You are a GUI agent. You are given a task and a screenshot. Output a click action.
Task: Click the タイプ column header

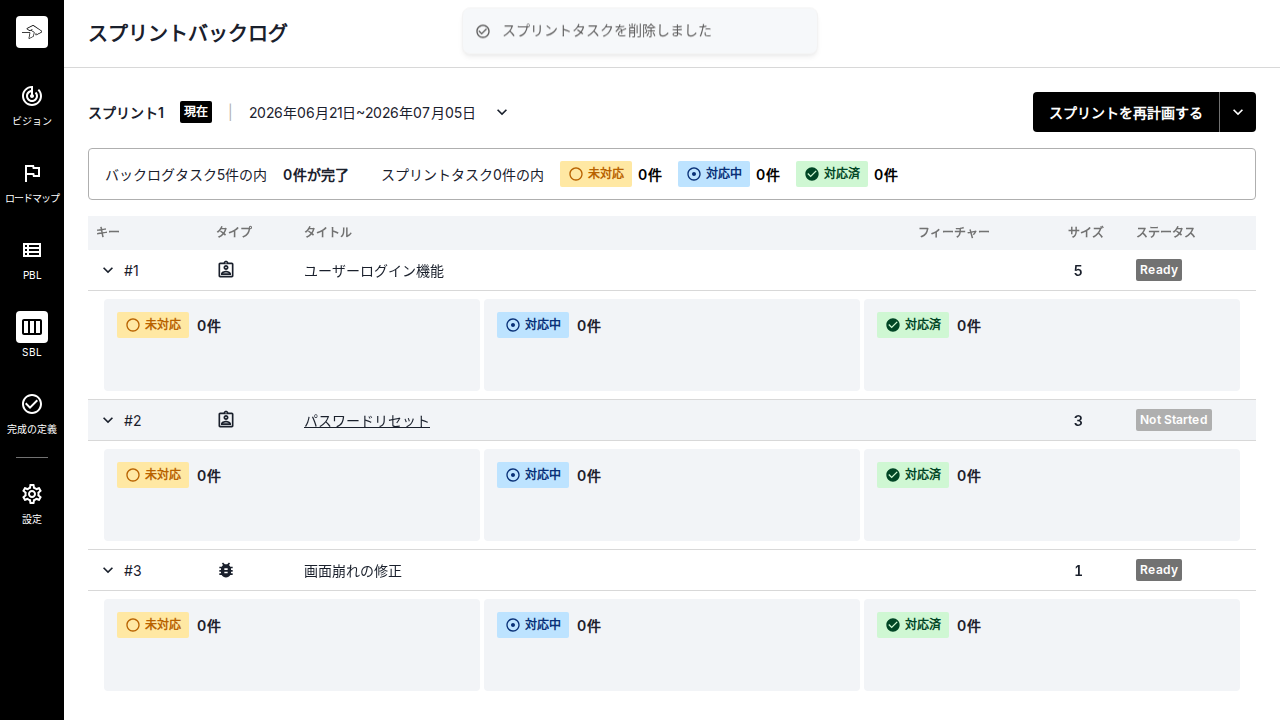click(234, 232)
